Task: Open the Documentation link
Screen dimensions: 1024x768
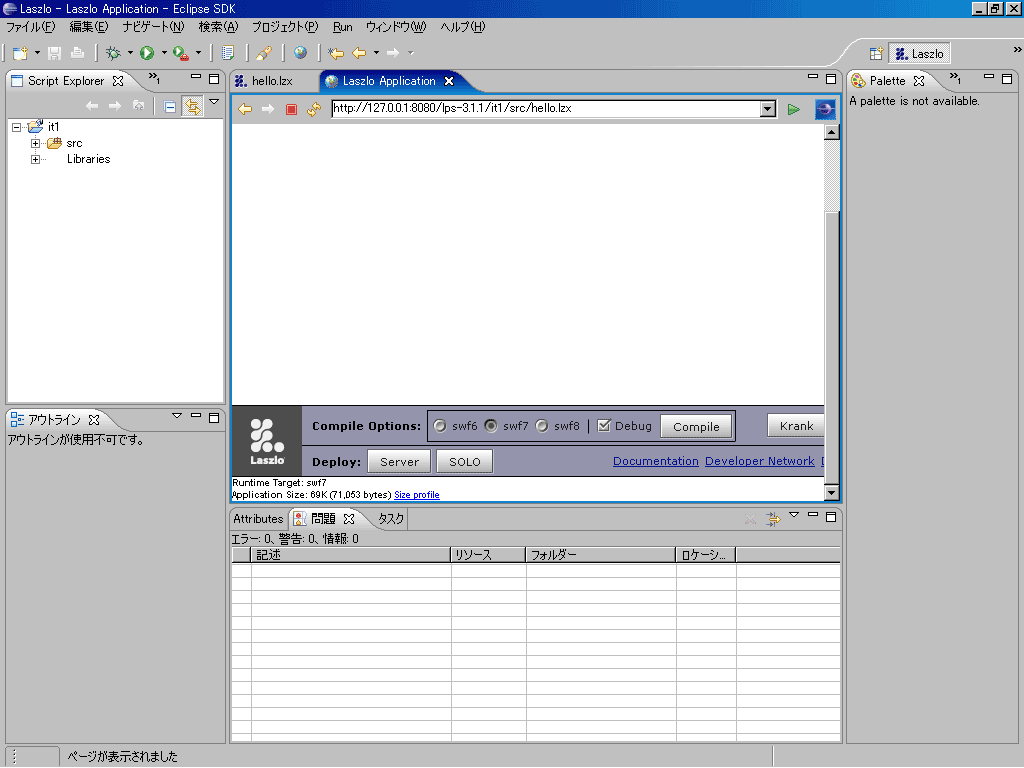Action: [656, 461]
